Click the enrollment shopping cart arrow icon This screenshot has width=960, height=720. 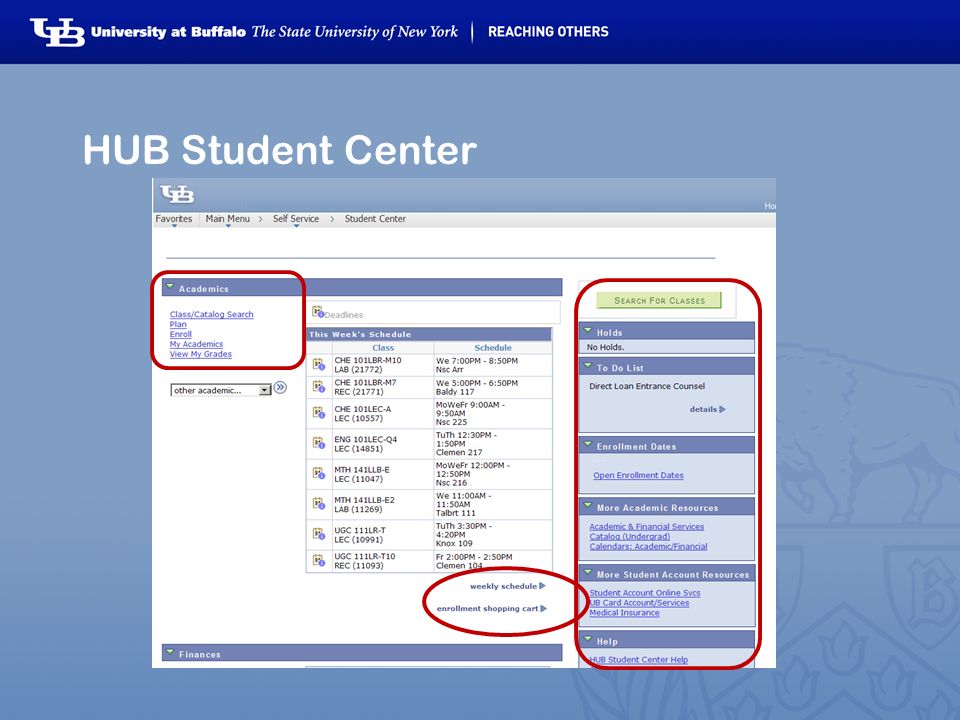pos(544,609)
